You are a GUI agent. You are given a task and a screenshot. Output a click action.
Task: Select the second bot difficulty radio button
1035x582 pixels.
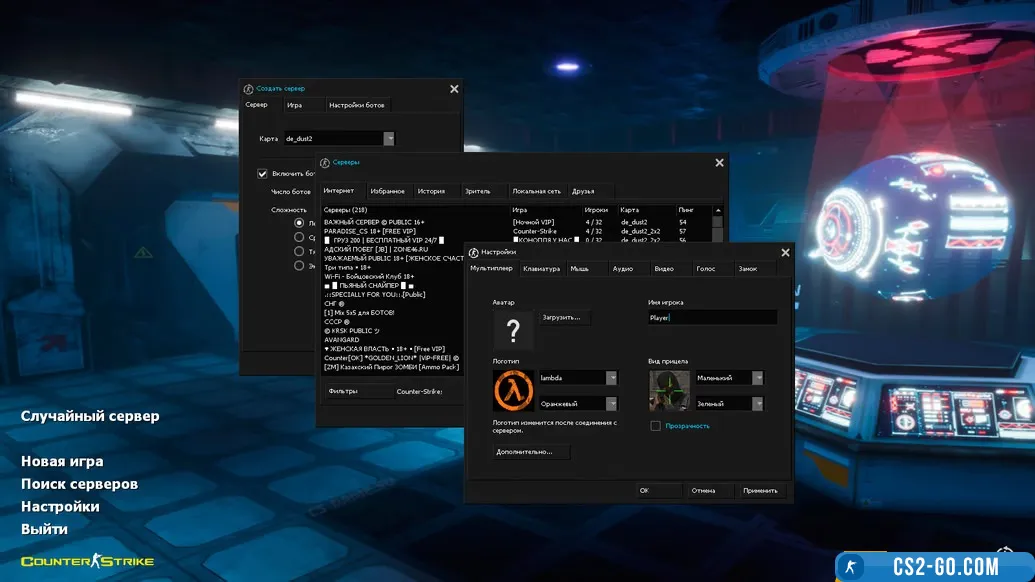click(x=299, y=237)
